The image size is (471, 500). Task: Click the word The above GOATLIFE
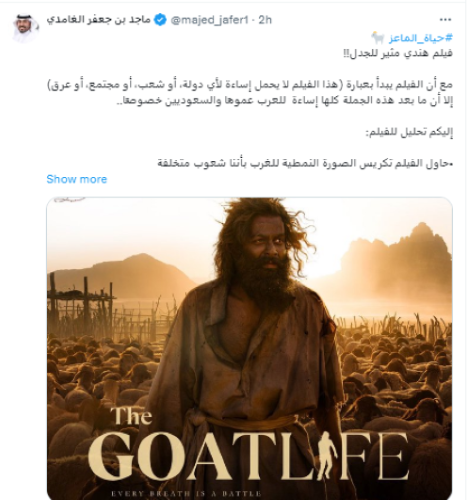pos(132,415)
